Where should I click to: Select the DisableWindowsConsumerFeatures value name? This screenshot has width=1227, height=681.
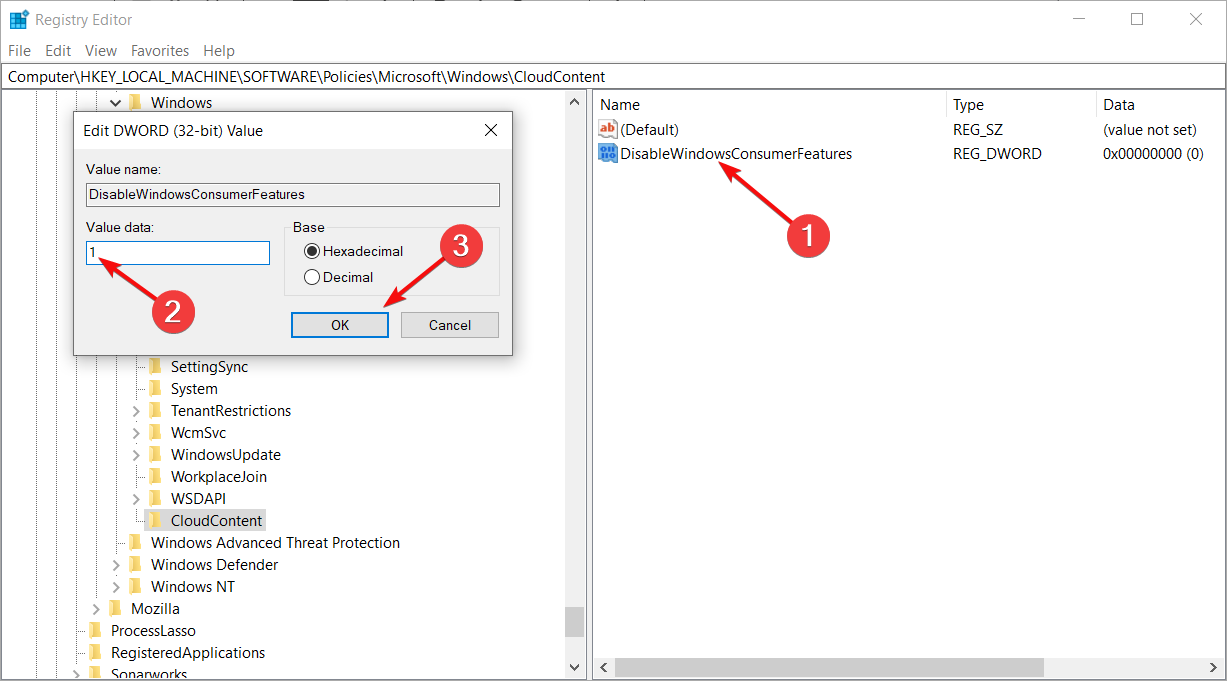[x=736, y=153]
